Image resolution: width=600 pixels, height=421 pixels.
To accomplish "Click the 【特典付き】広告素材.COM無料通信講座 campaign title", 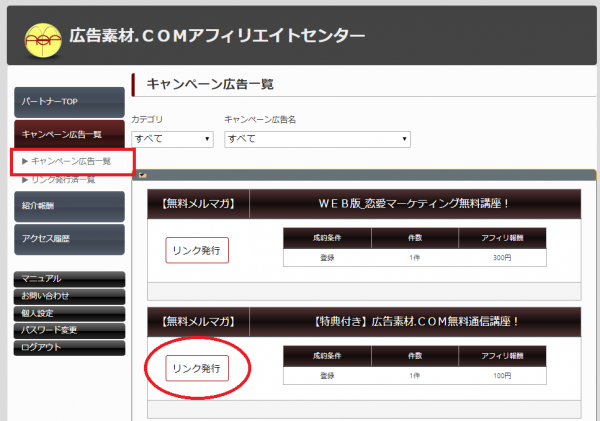I will click(415, 321).
